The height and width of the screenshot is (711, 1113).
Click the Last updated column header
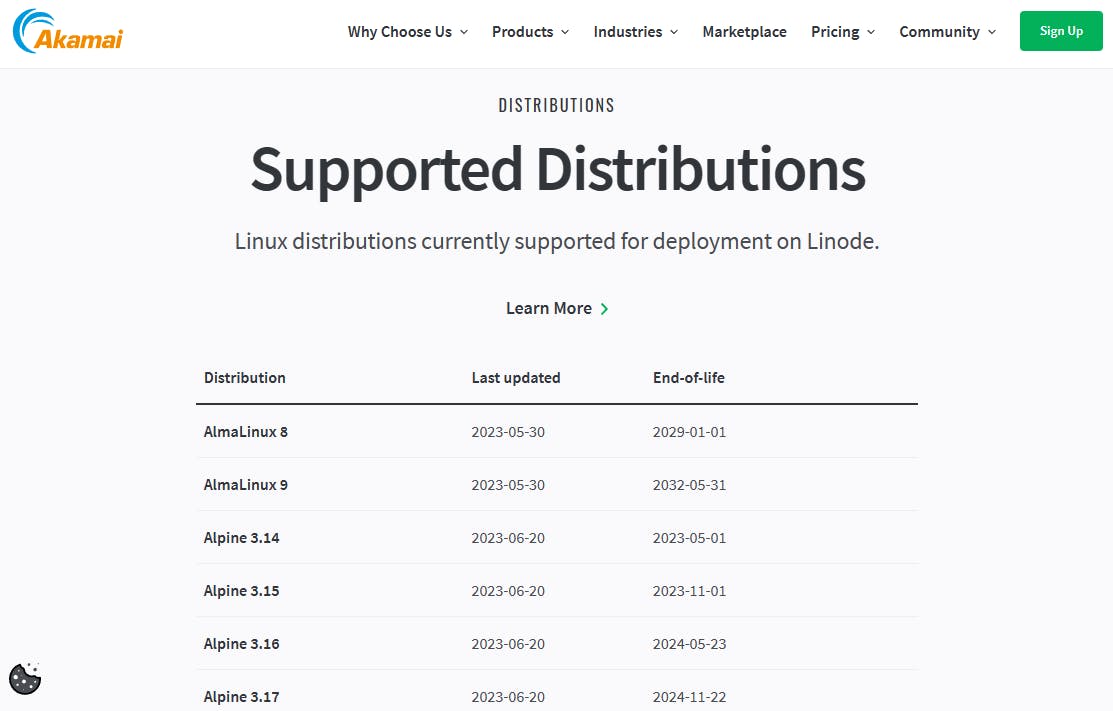[x=516, y=378]
